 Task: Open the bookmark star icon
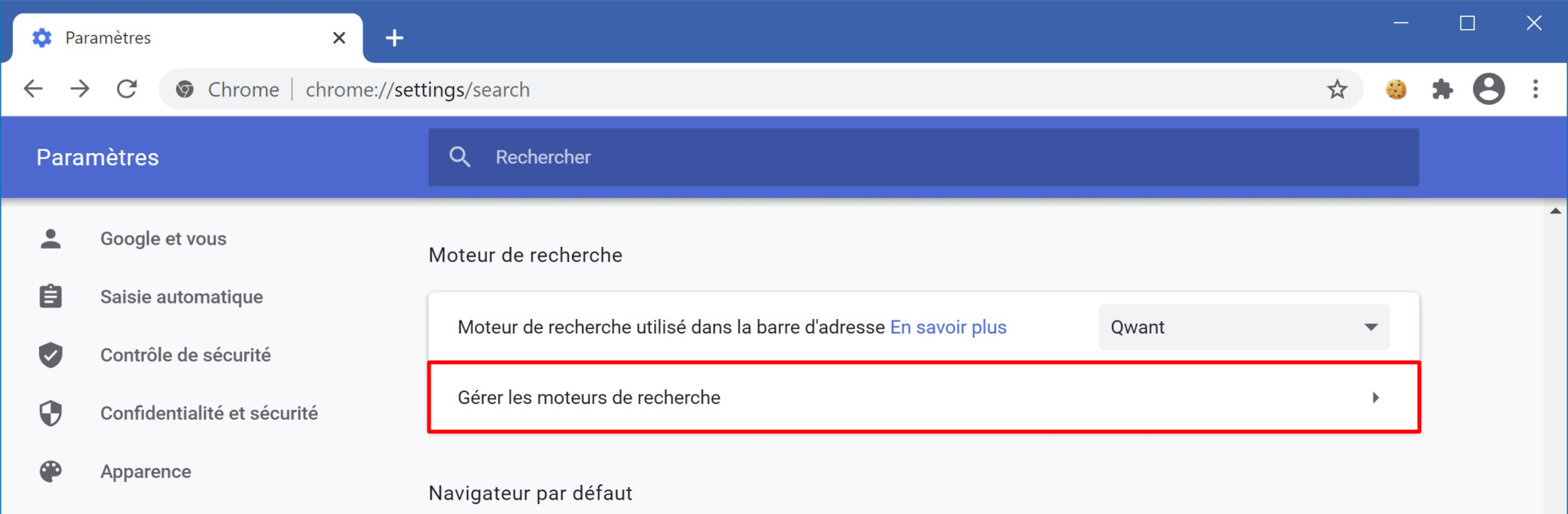[1337, 89]
